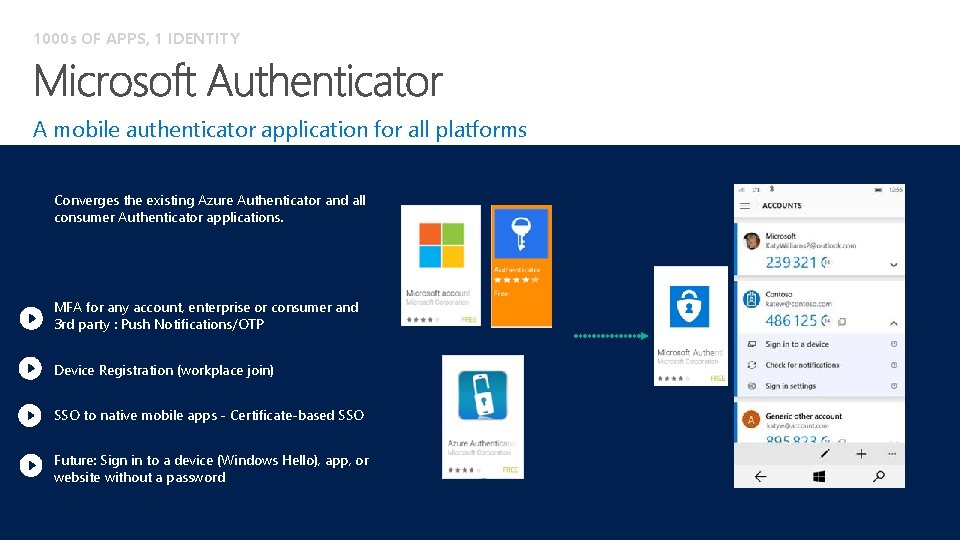Select Sign in settings
960x540 pixels.
coord(790,386)
